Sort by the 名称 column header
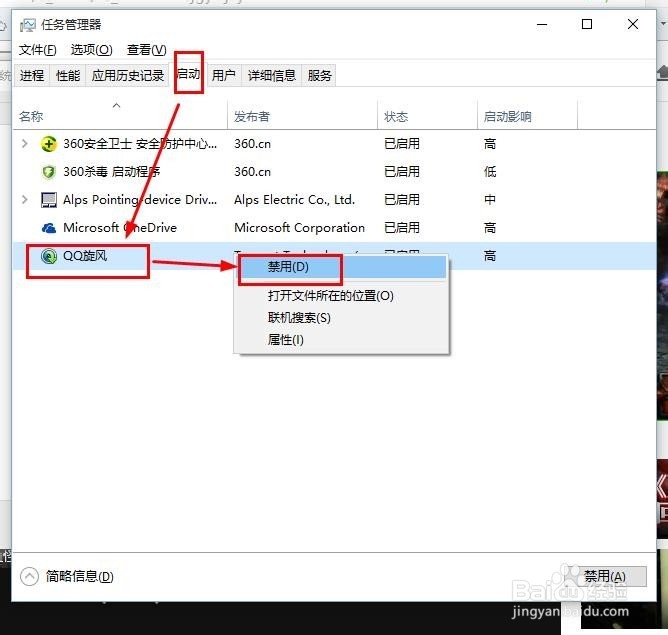Viewport: 668px width, 635px height. [31, 116]
